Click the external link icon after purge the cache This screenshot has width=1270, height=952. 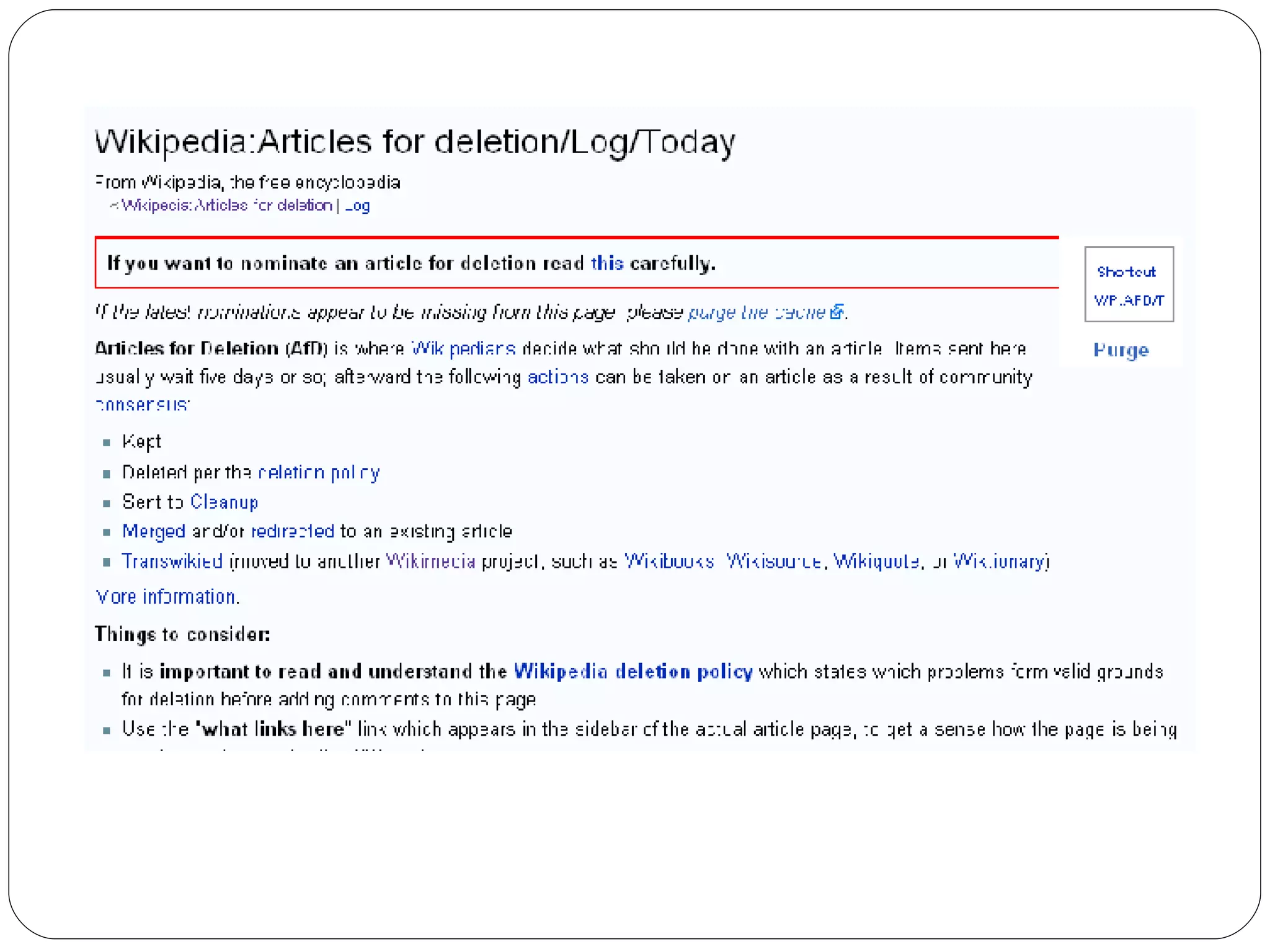tap(837, 311)
